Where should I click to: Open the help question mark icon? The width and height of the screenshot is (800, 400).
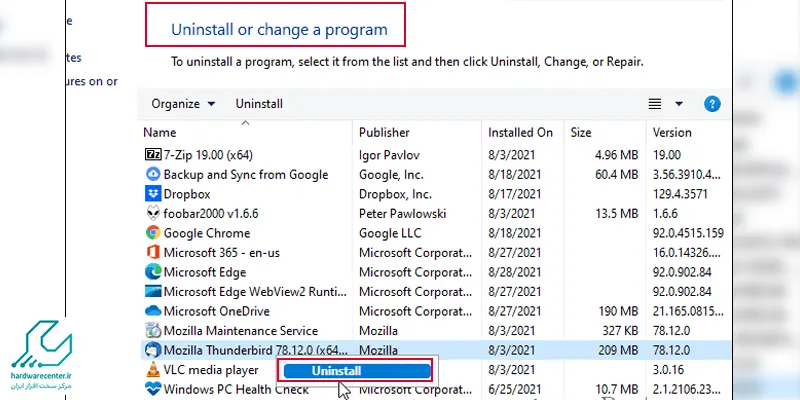(712, 104)
